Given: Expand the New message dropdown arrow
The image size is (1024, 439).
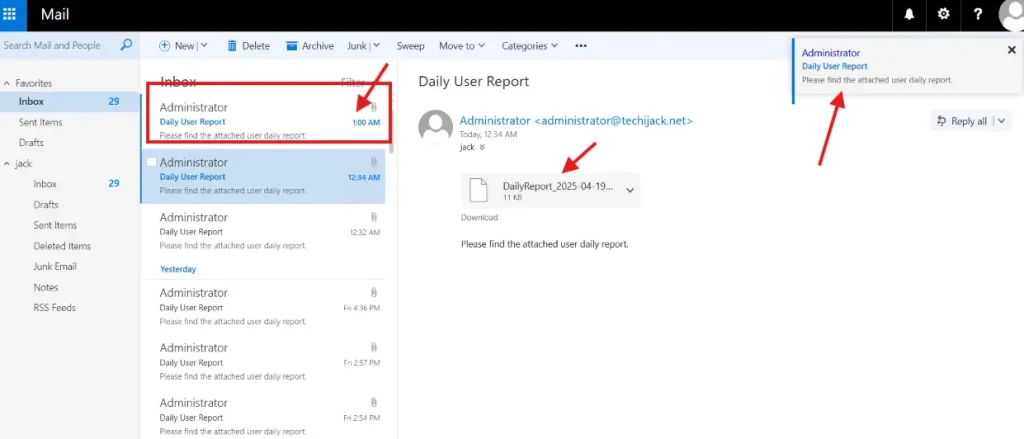Looking at the screenshot, I should pos(204,46).
